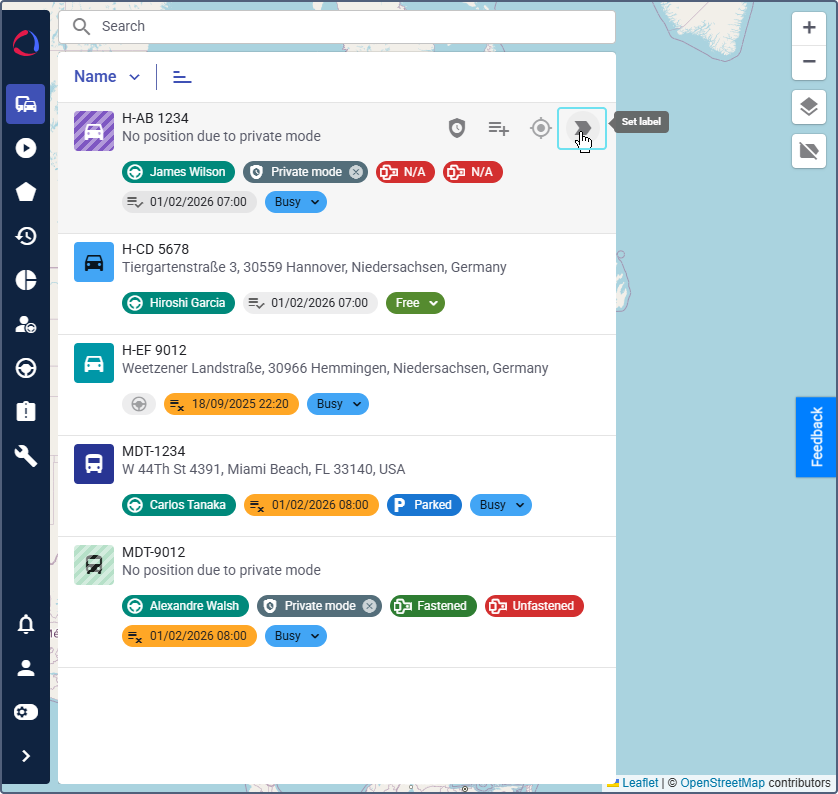838x794 pixels.
Task: Open the Leaflet link
Action: coord(640,783)
